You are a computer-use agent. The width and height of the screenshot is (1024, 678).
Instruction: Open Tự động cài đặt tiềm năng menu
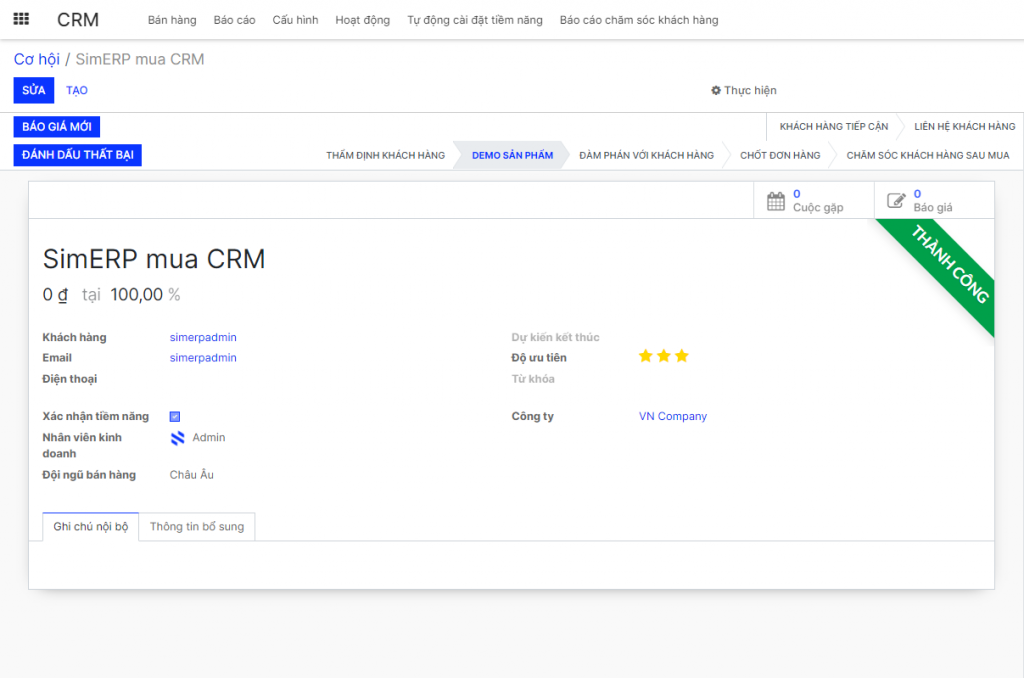point(475,20)
